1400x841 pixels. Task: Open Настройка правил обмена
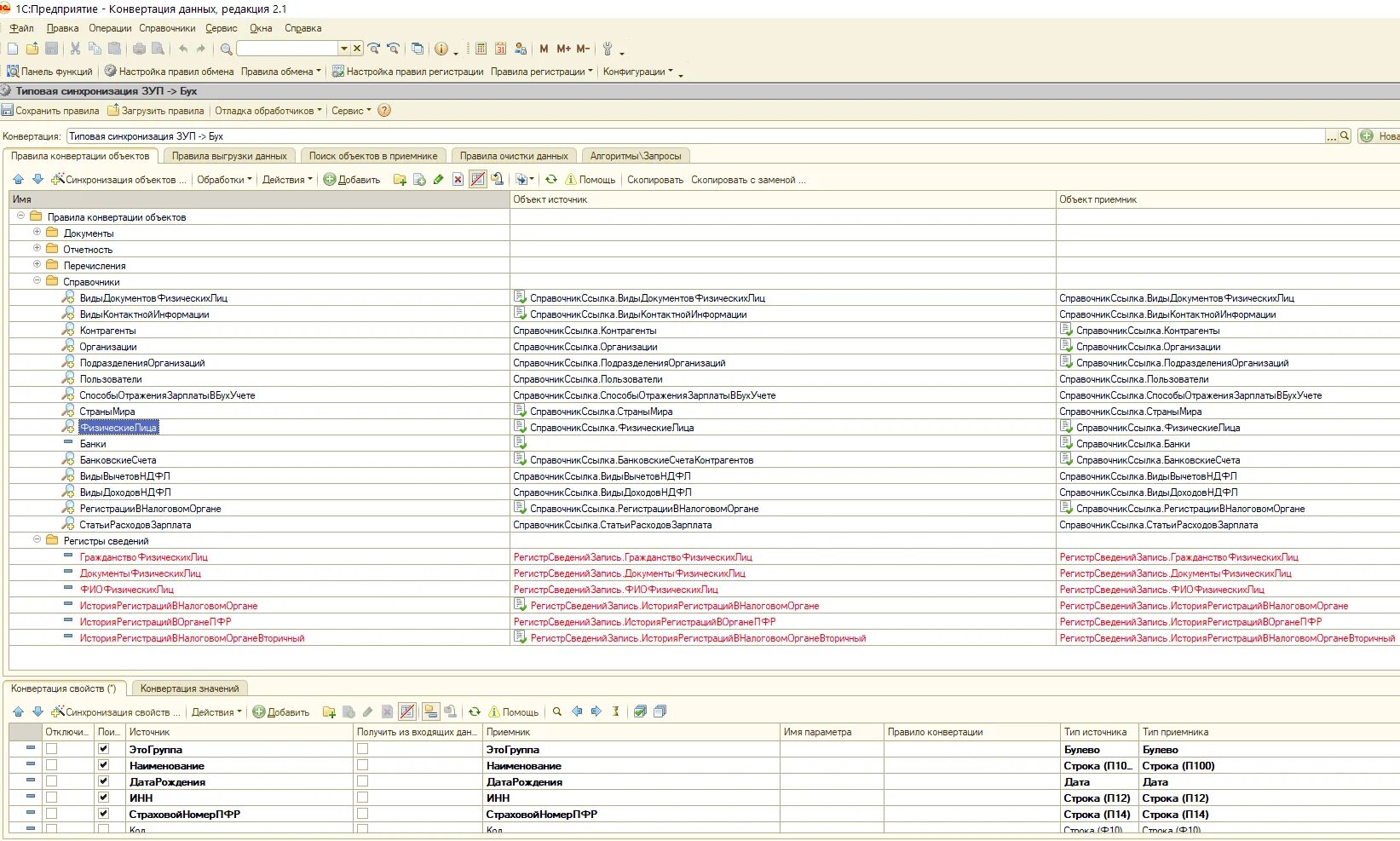[169, 72]
